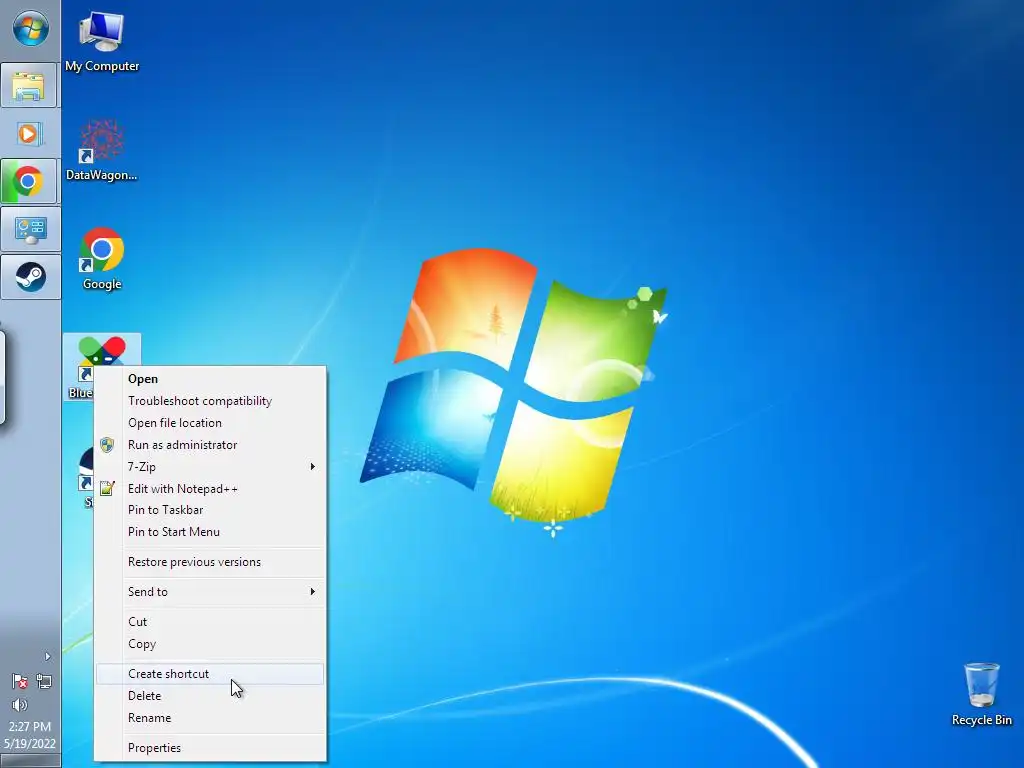The width and height of the screenshot is (1024, 768).
Task: Click the volume speaker tray icon
Action: tap(20, 705)
